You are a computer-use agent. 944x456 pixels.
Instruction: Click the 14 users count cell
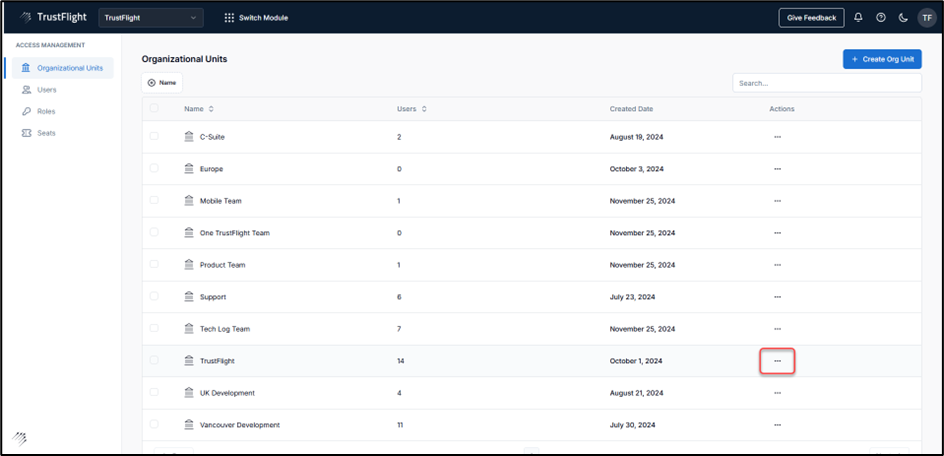[x=401, y=361]
